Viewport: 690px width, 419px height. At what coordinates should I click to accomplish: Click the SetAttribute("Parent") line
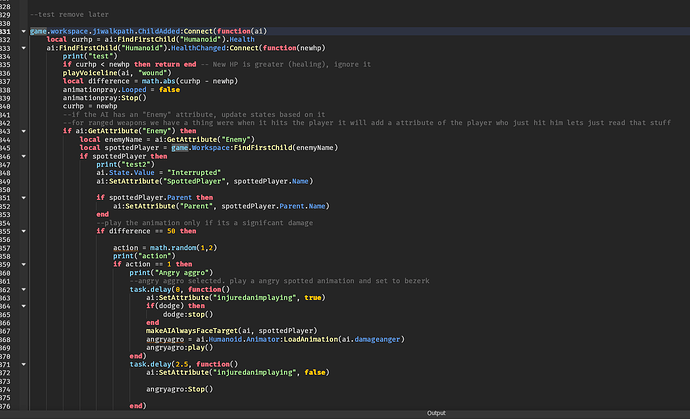click(221, 206)
